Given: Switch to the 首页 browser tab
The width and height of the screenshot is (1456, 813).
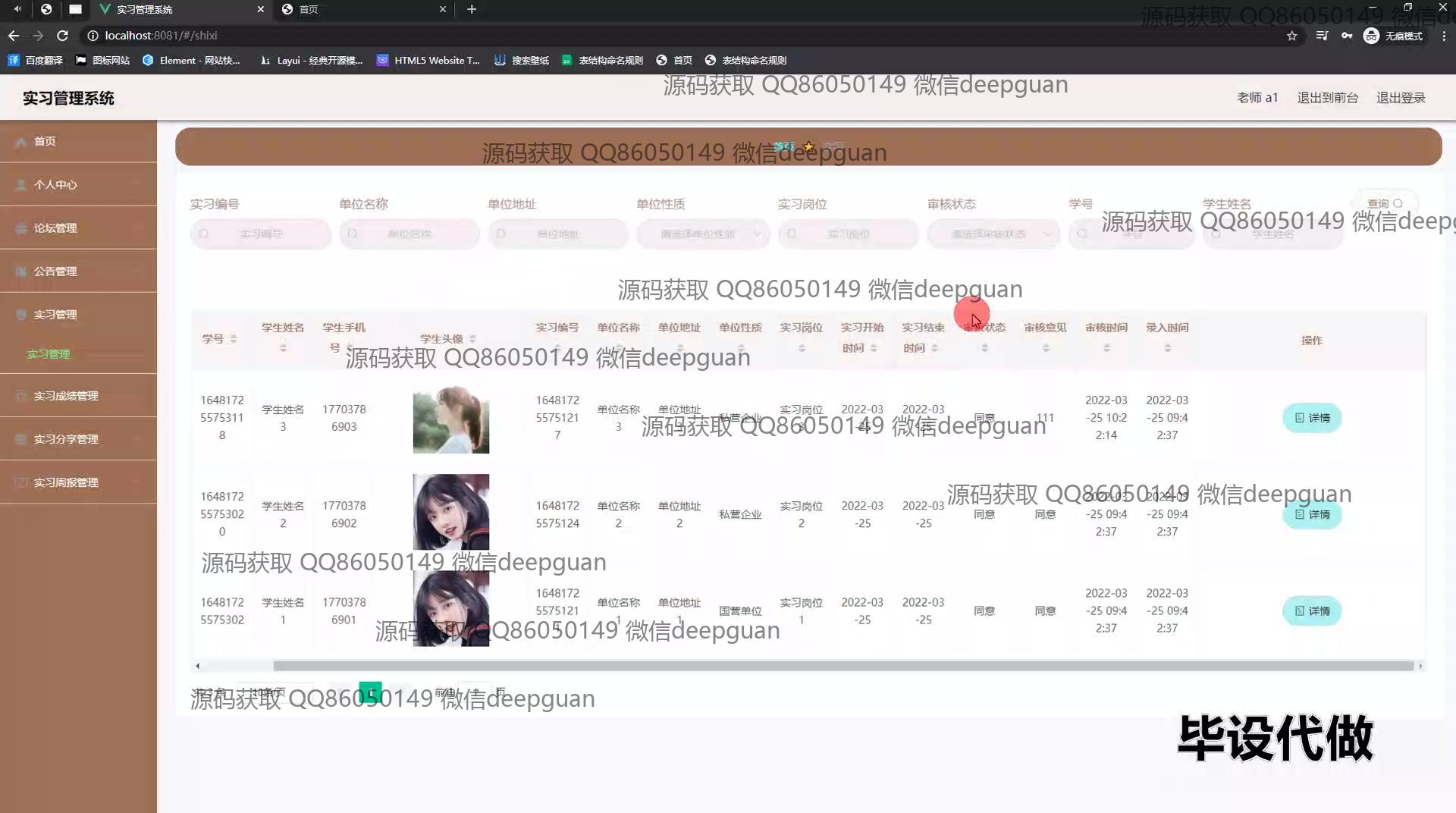Looking at the screenshot, I should (364, 9).
